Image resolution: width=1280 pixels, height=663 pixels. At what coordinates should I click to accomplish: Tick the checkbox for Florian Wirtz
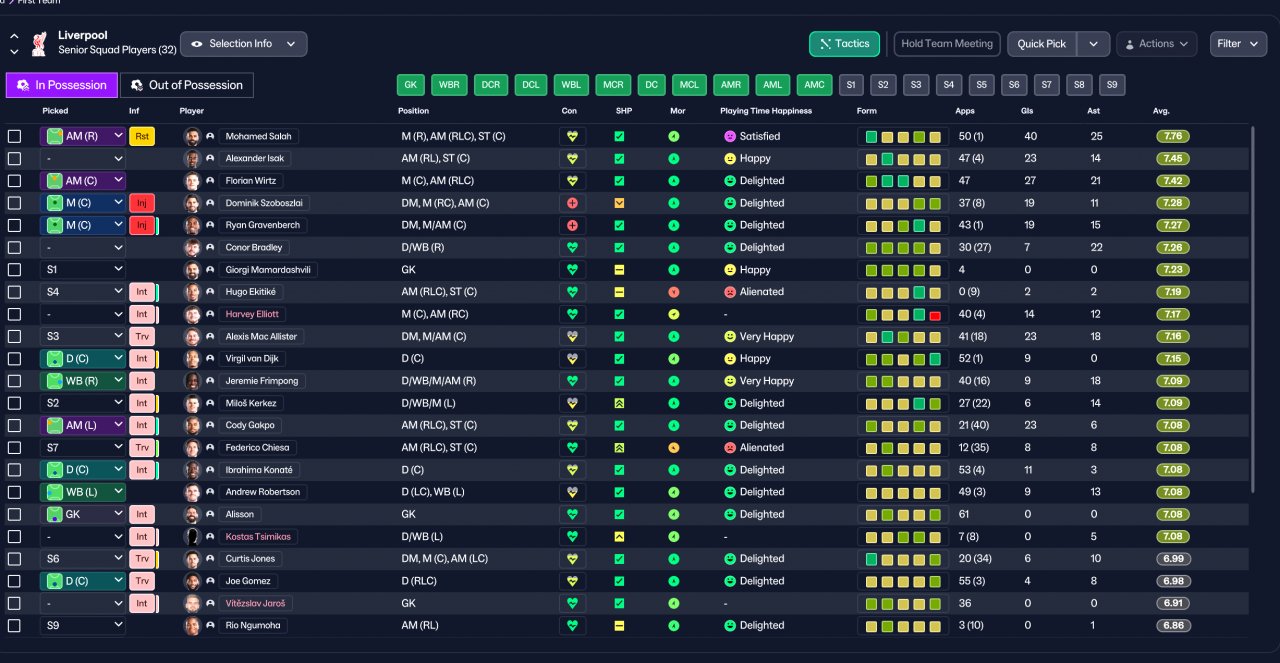(14, 181)
